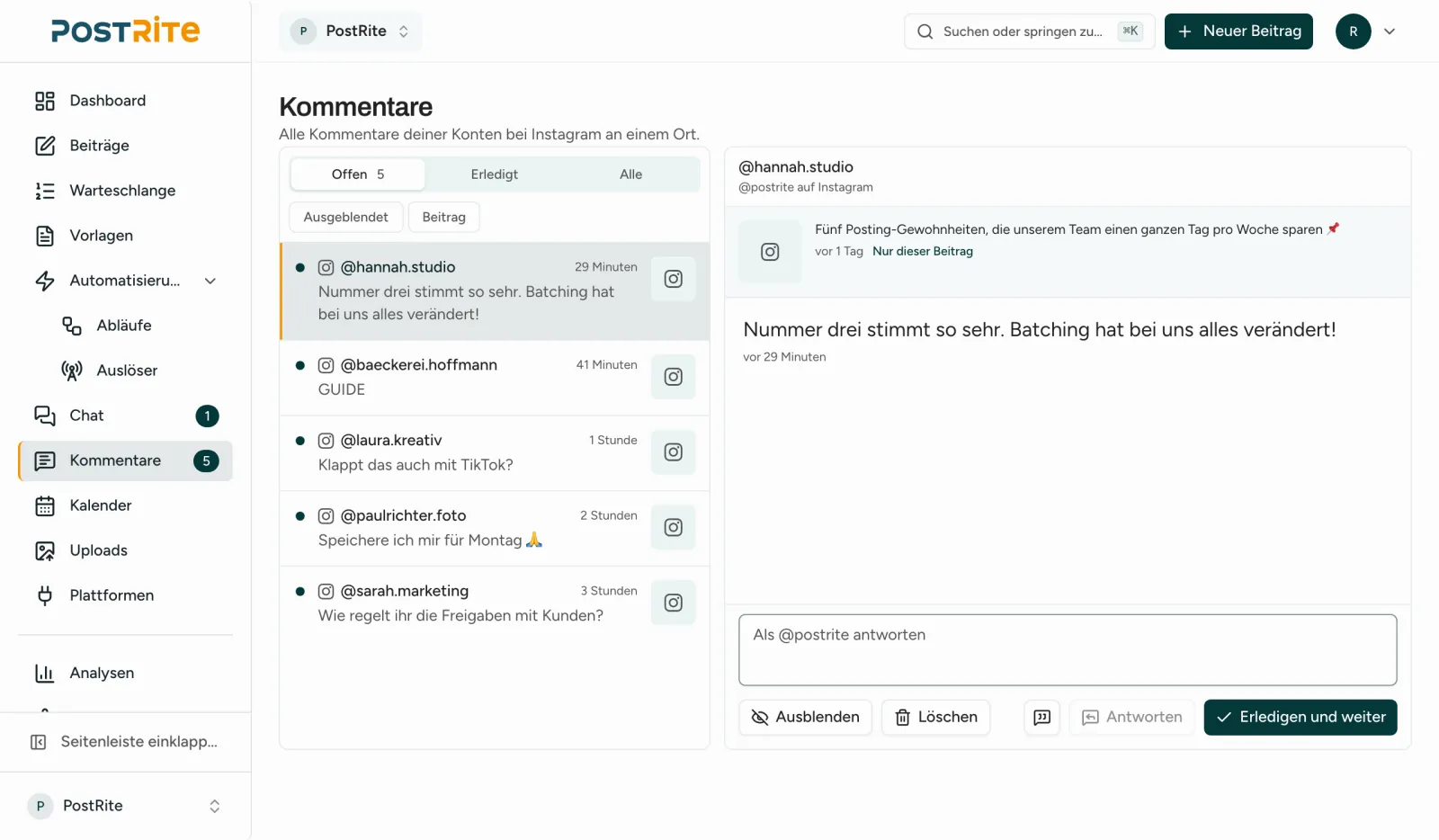Select Kommentare in sidebar
The image size is (1439, 840).
[x=125, y=460]
